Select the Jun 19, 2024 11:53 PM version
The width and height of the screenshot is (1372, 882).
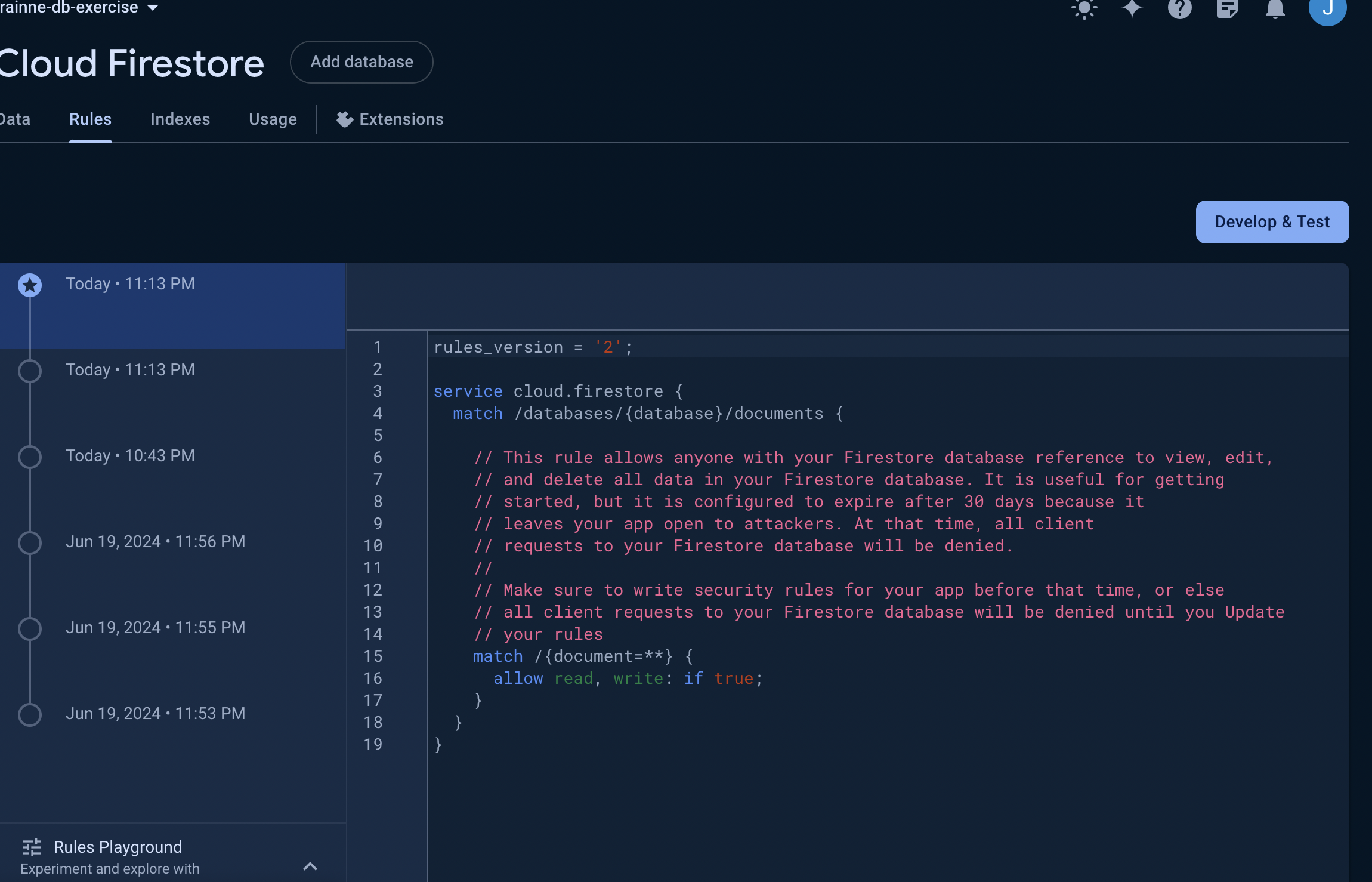pos(172,735)
